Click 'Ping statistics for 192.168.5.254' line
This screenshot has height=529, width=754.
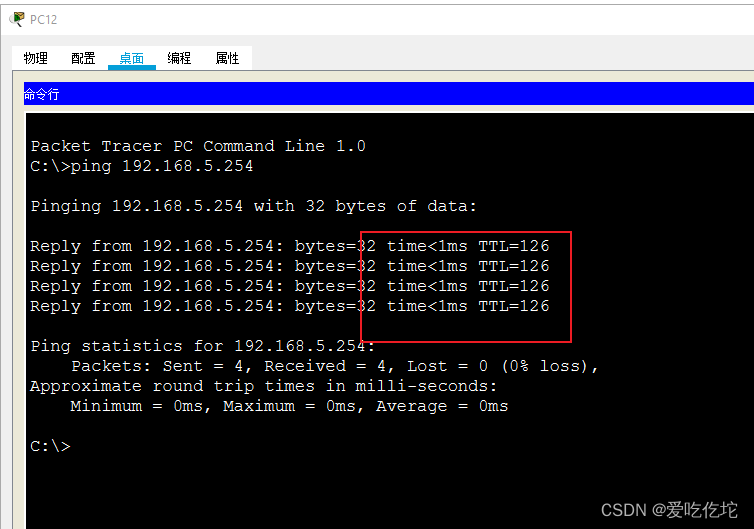pos(202,346)
